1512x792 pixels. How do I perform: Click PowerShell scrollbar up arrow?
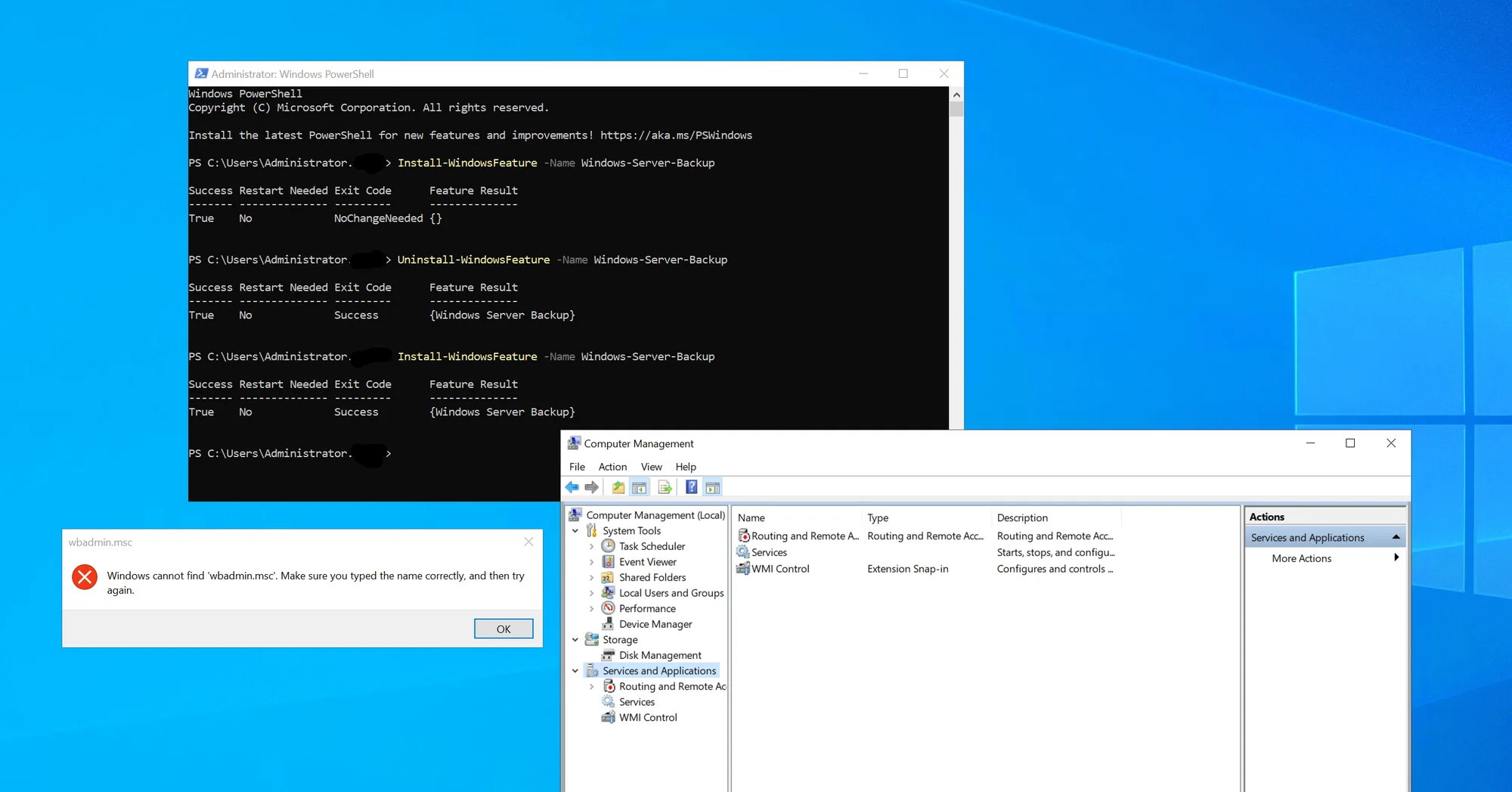click(x=956, y=95)
